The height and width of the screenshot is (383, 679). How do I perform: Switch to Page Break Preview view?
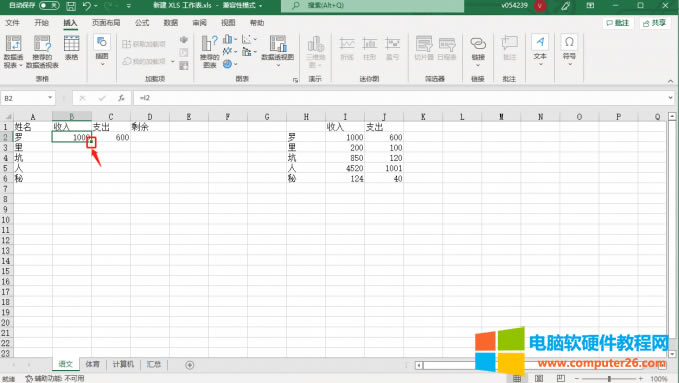pos(560,378)
